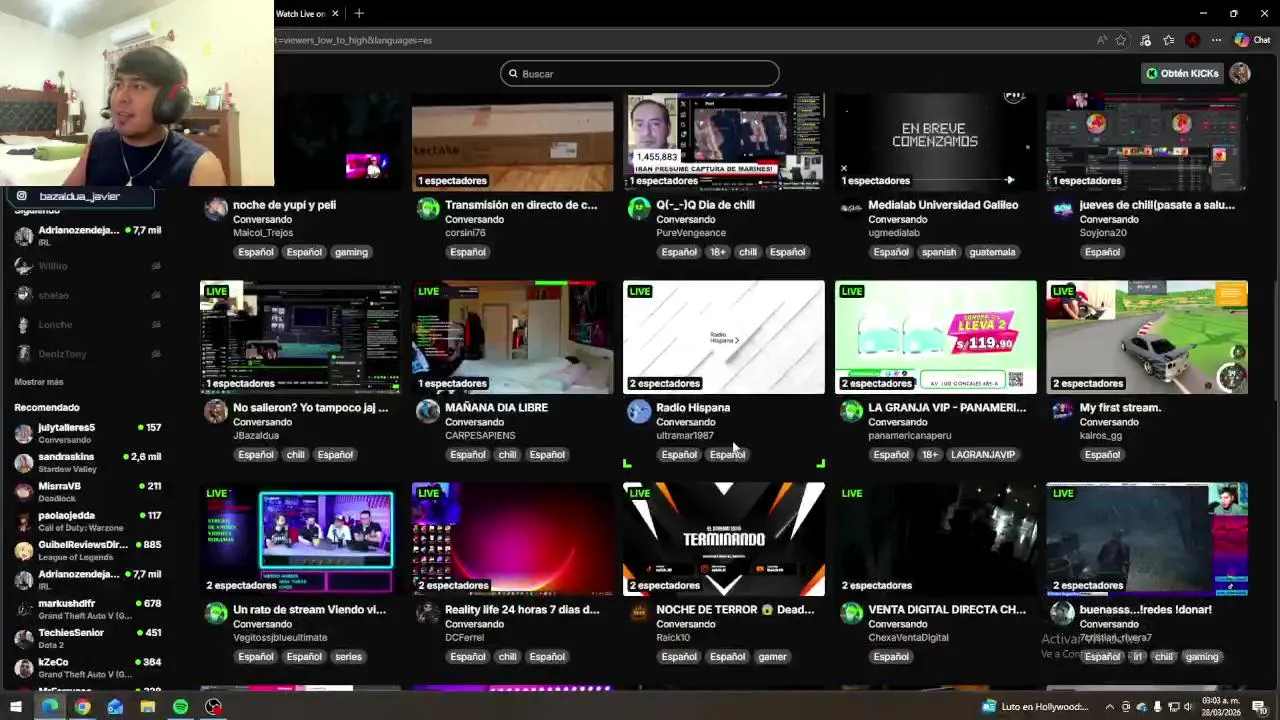Viewport: 1280px width, 720px height.
Task: Open Radio Hispana stream thumbnail
Action: [x=724, y=337]
